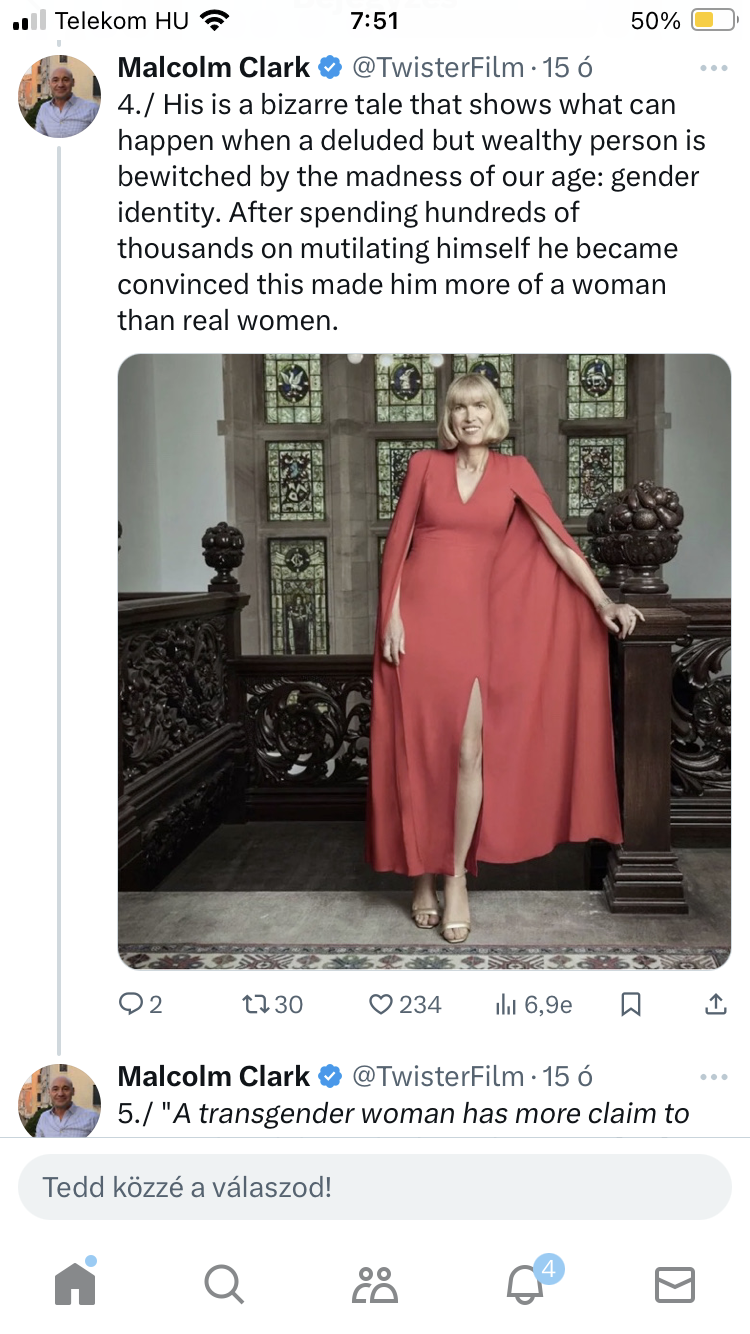This screenshot has width=750, height=1334.
Task: Open more options on tweet 5
Action: click(x=714, y=1077)
